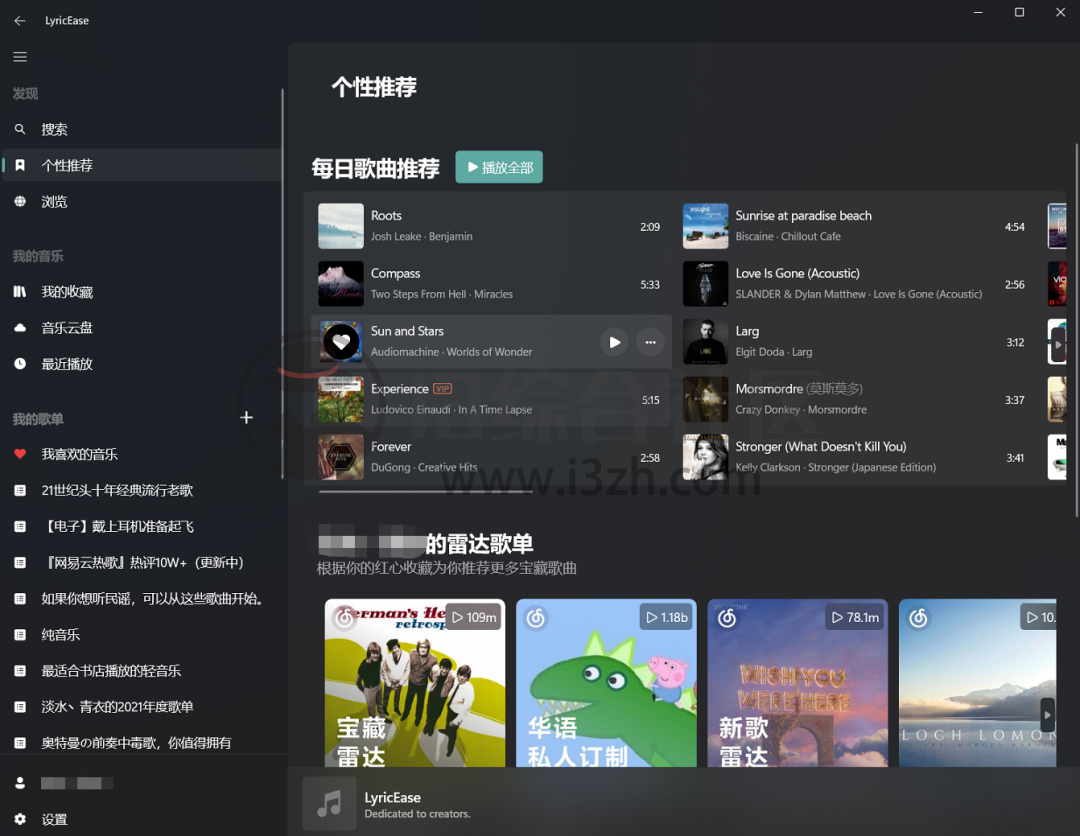Select Sunrise at paradise beach track
The width and height of the screenshot is (1080, 836).
tap(856, 226)
